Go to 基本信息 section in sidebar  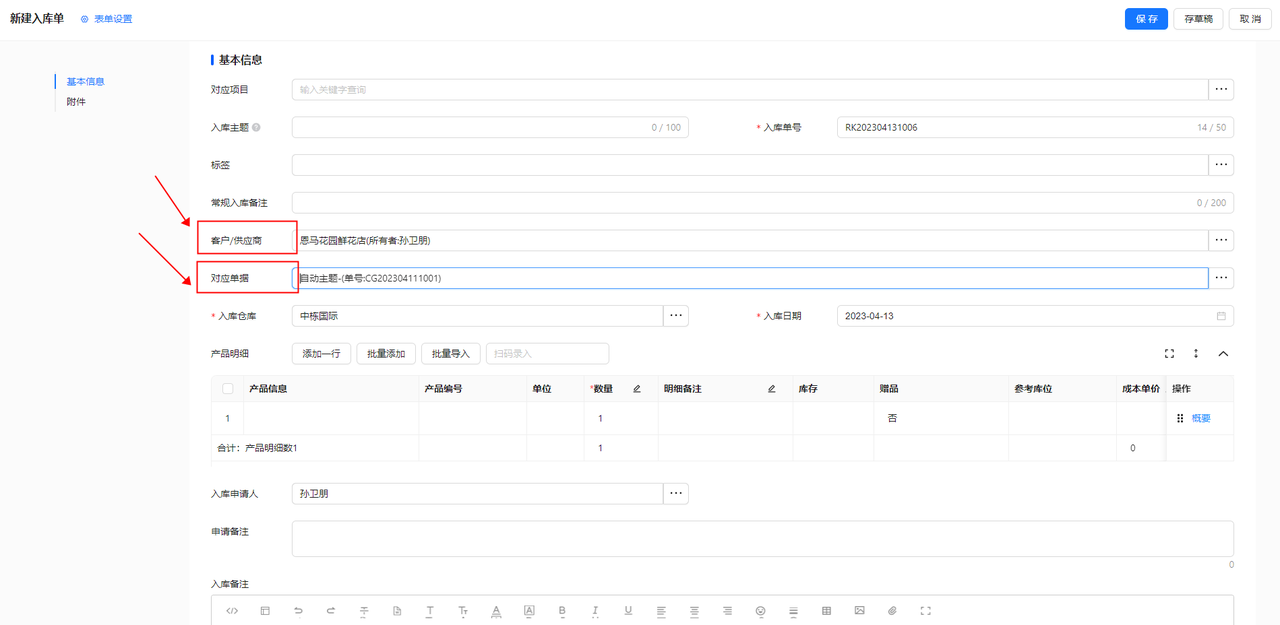(86, 82)
